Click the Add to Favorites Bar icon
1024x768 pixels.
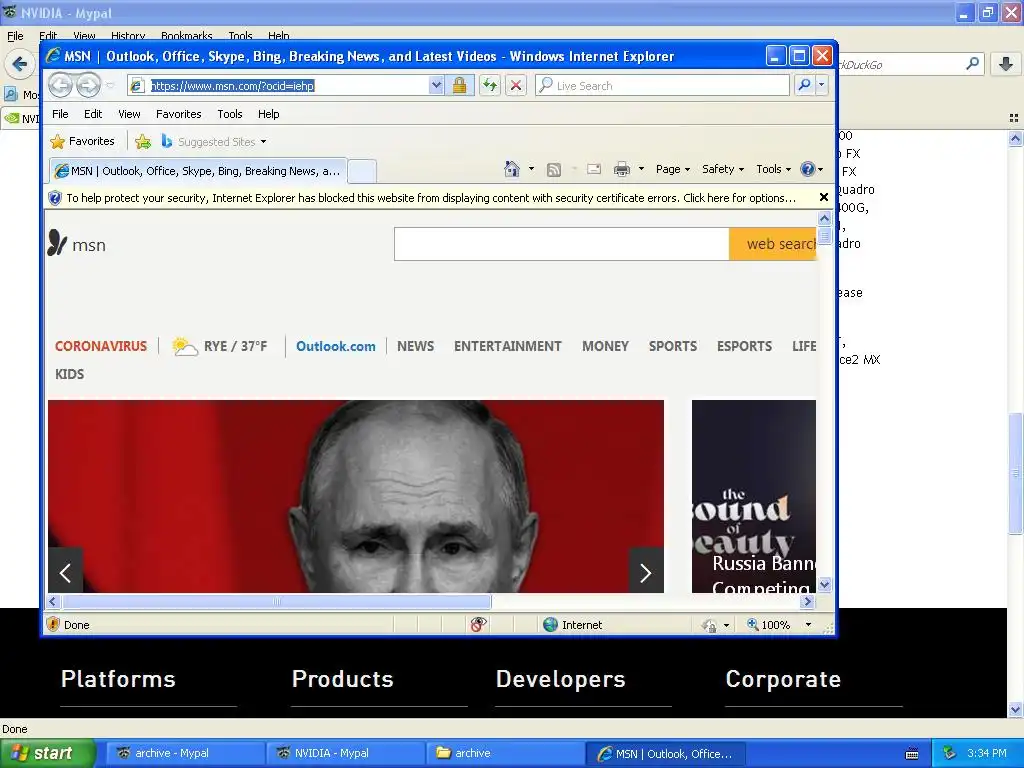click(142, 141)
